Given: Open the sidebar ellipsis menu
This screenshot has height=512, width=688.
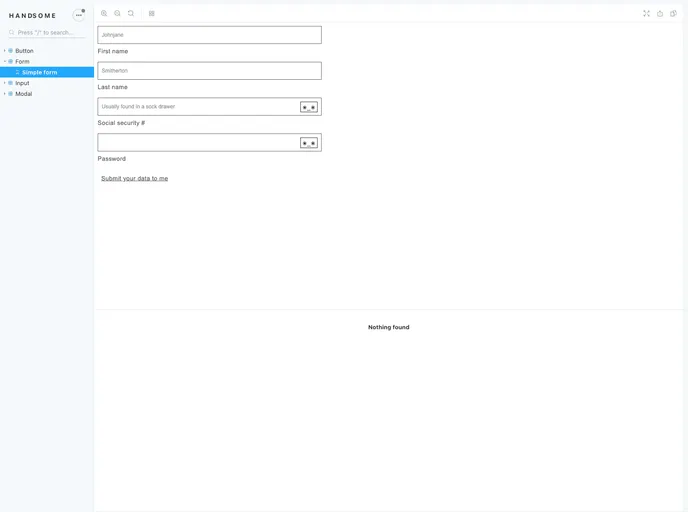Looking at the screenshot, I should coord(79,15).
